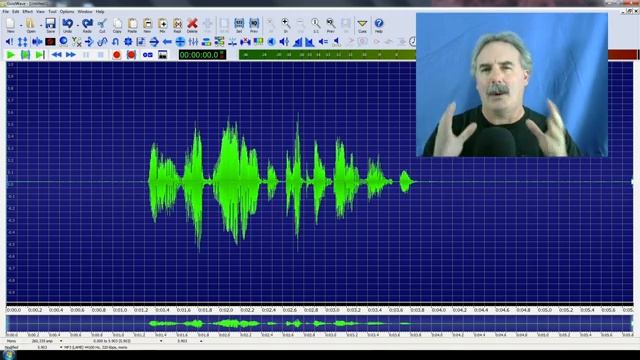Open the dropdown arrow next to Undo
The image size is (640, 360).
pos(78,25)
